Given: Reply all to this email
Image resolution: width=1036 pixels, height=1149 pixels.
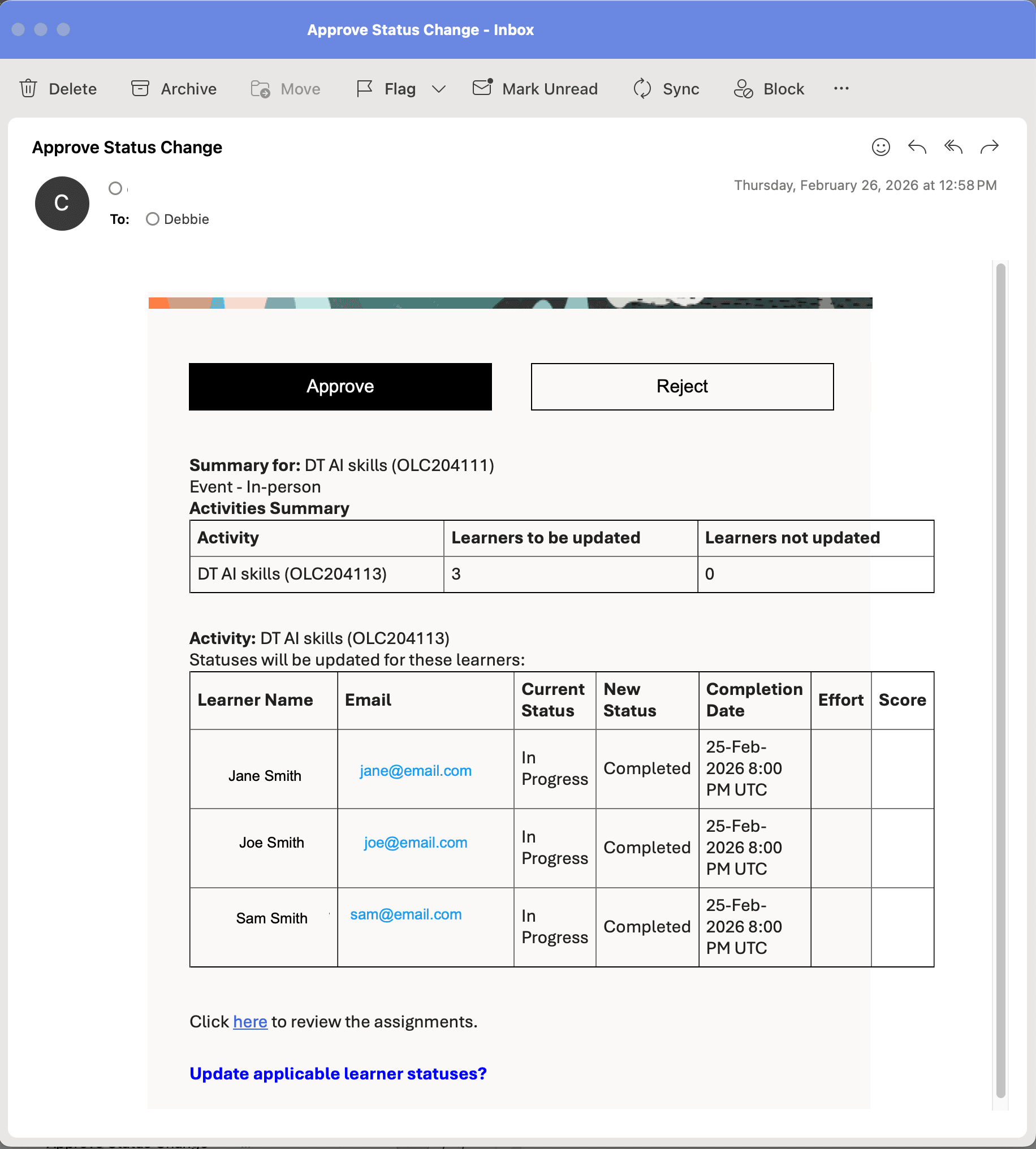Looking at the screenshot, I should point(953,146).
